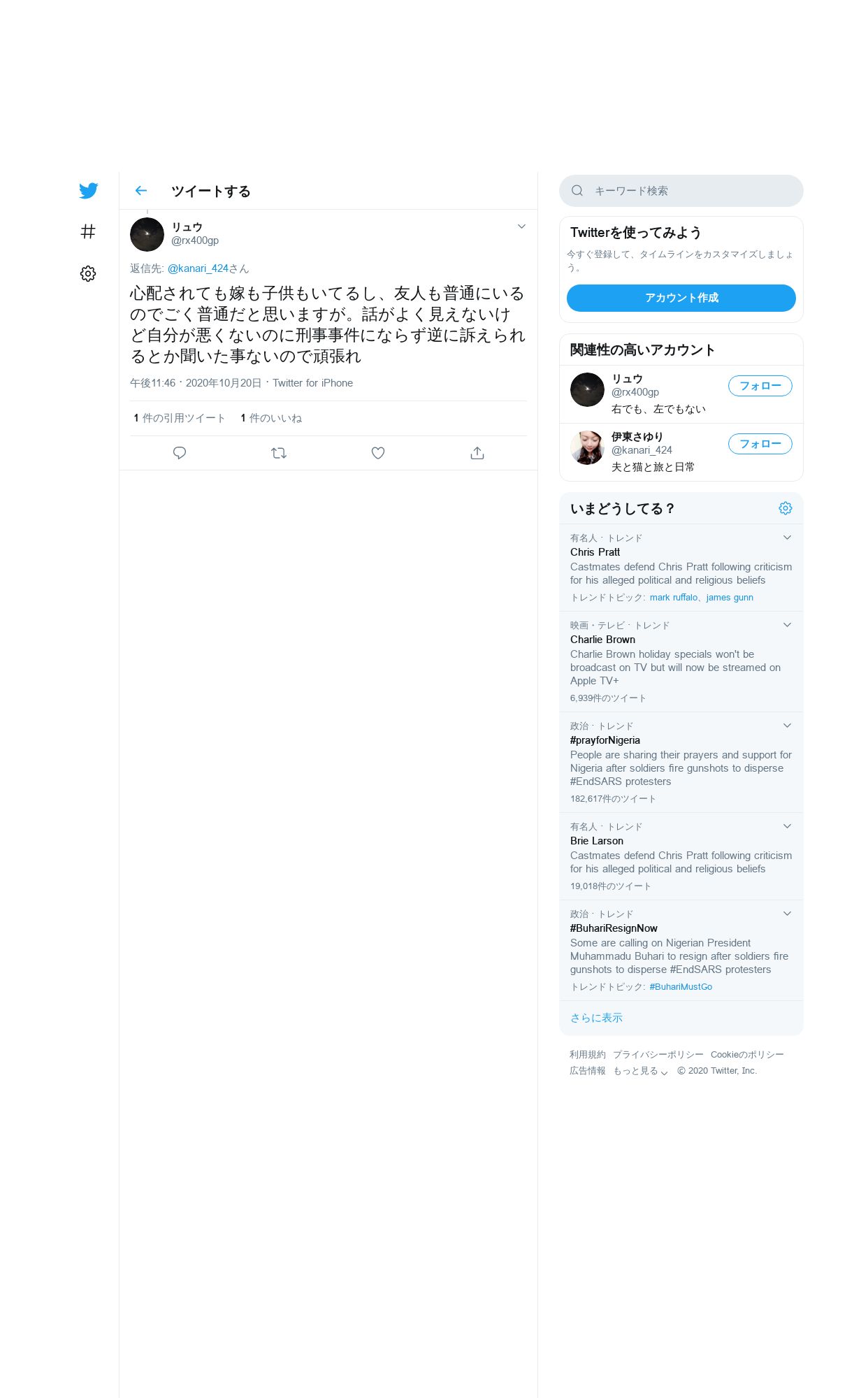The width and height of the screenshot is (868, 1398).
Task: Reply to the tweet via speech bubble
Action: point(180,453)
